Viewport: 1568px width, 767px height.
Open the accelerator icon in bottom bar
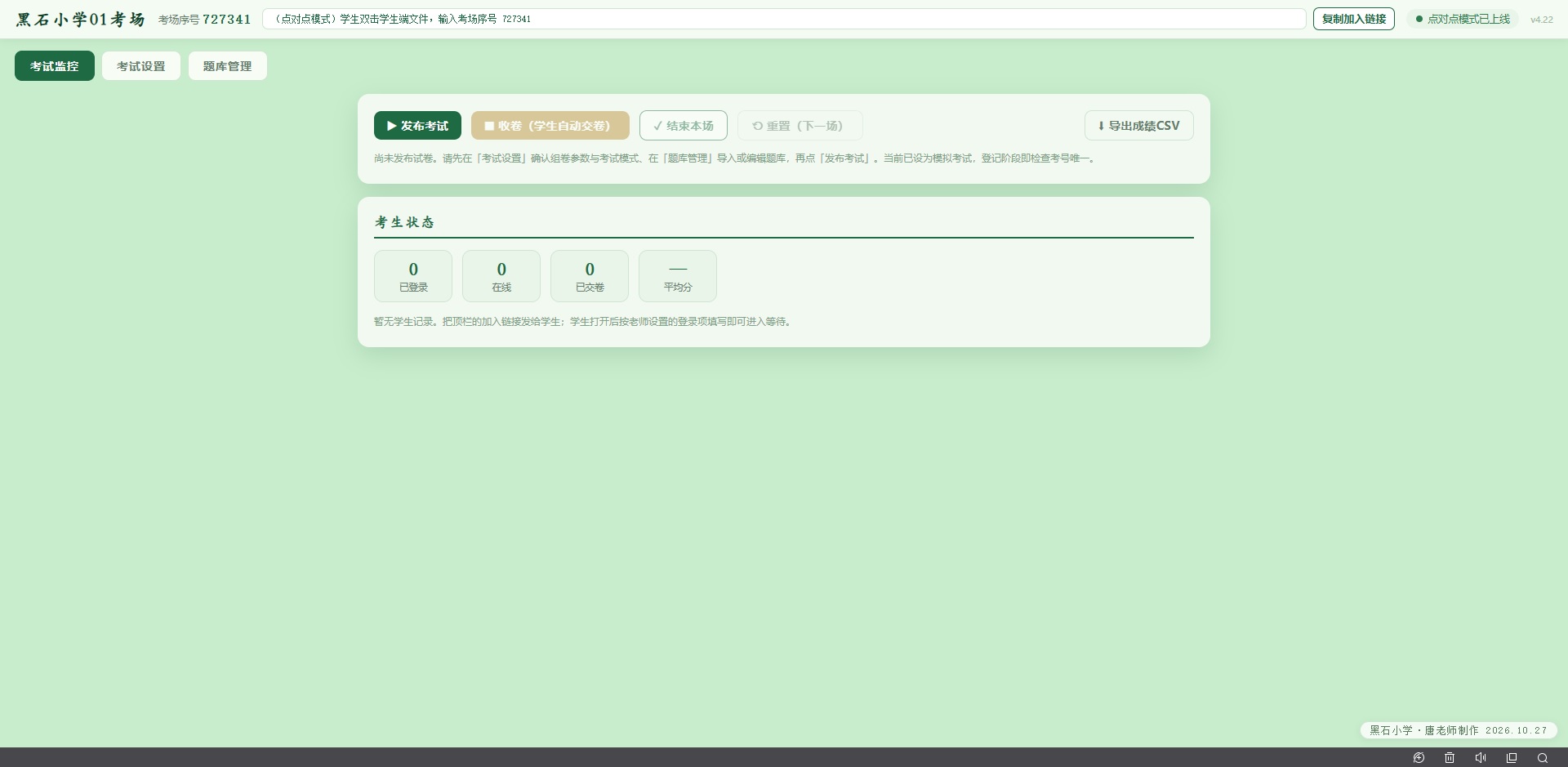(1419, 757)
